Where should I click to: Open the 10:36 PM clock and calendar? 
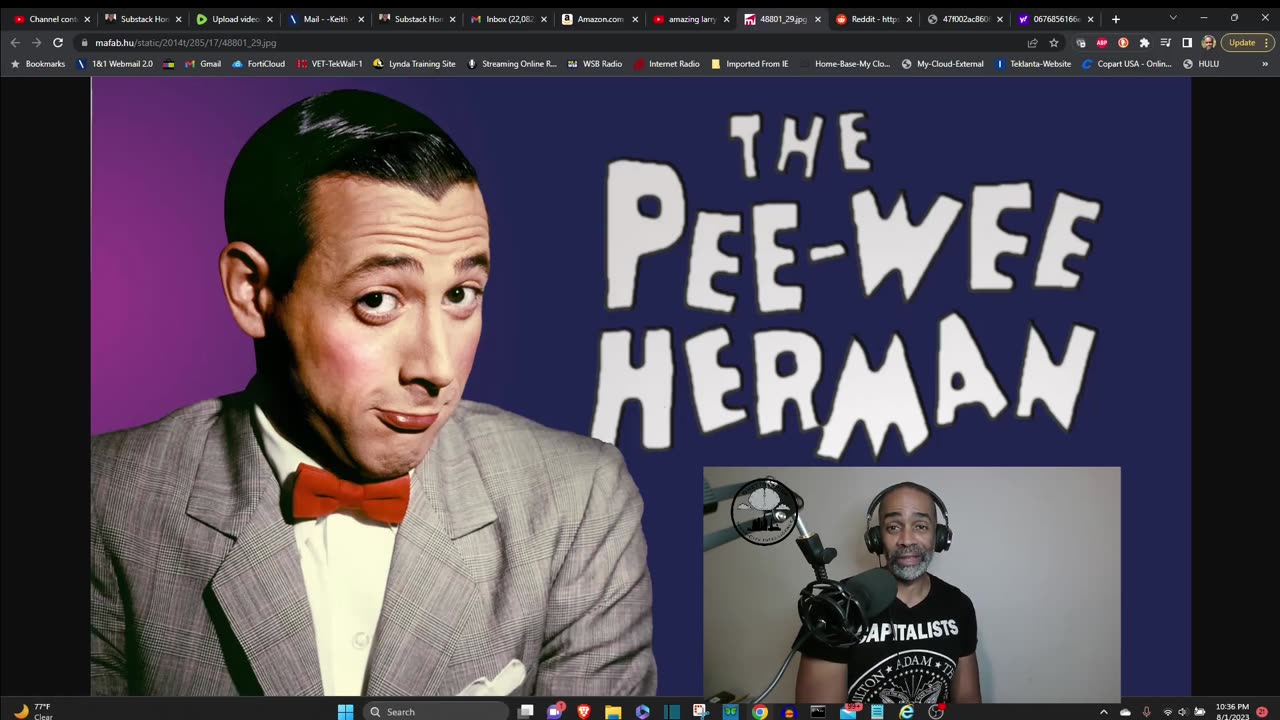pos(1232,712)
